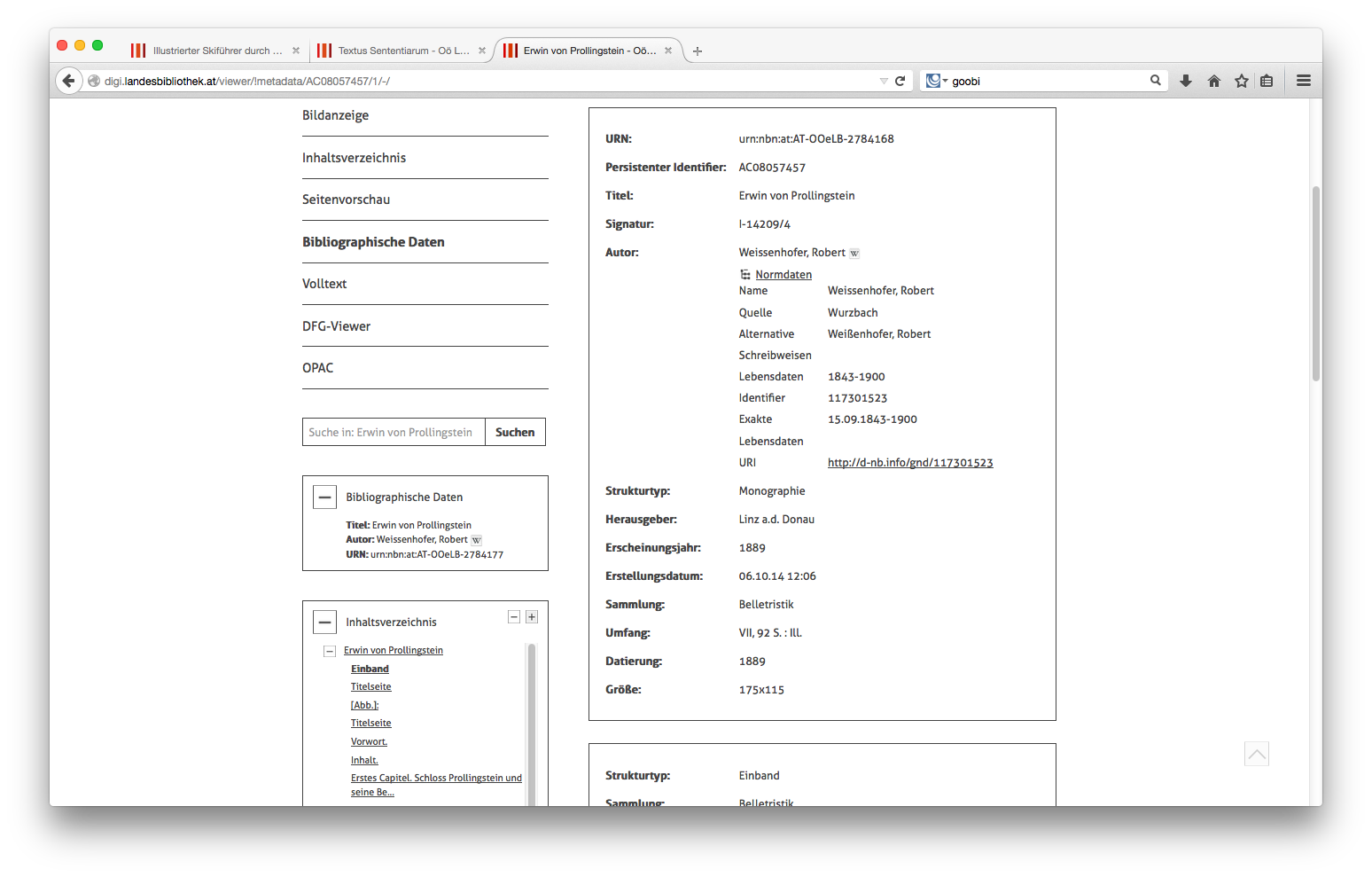1372x877 pixels.
Task: Click the Suchen button
Action: coord(515,432)
